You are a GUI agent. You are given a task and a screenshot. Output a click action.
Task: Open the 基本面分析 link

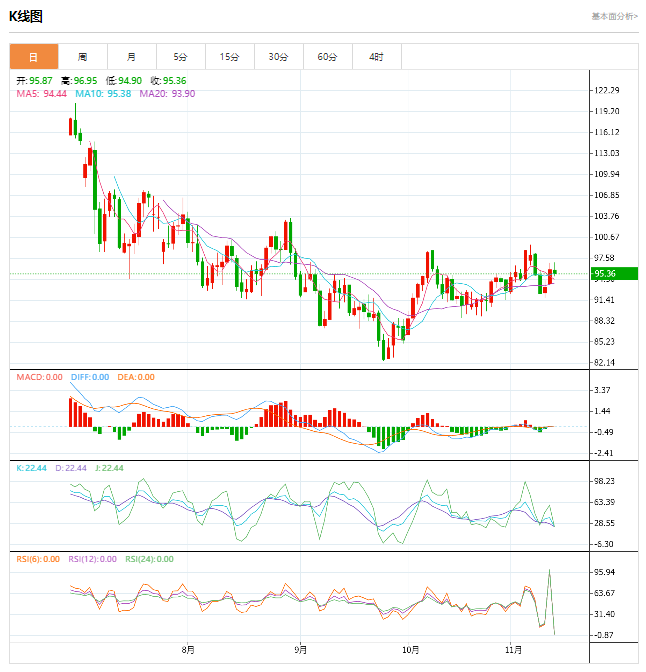click(x=614, y=16)
